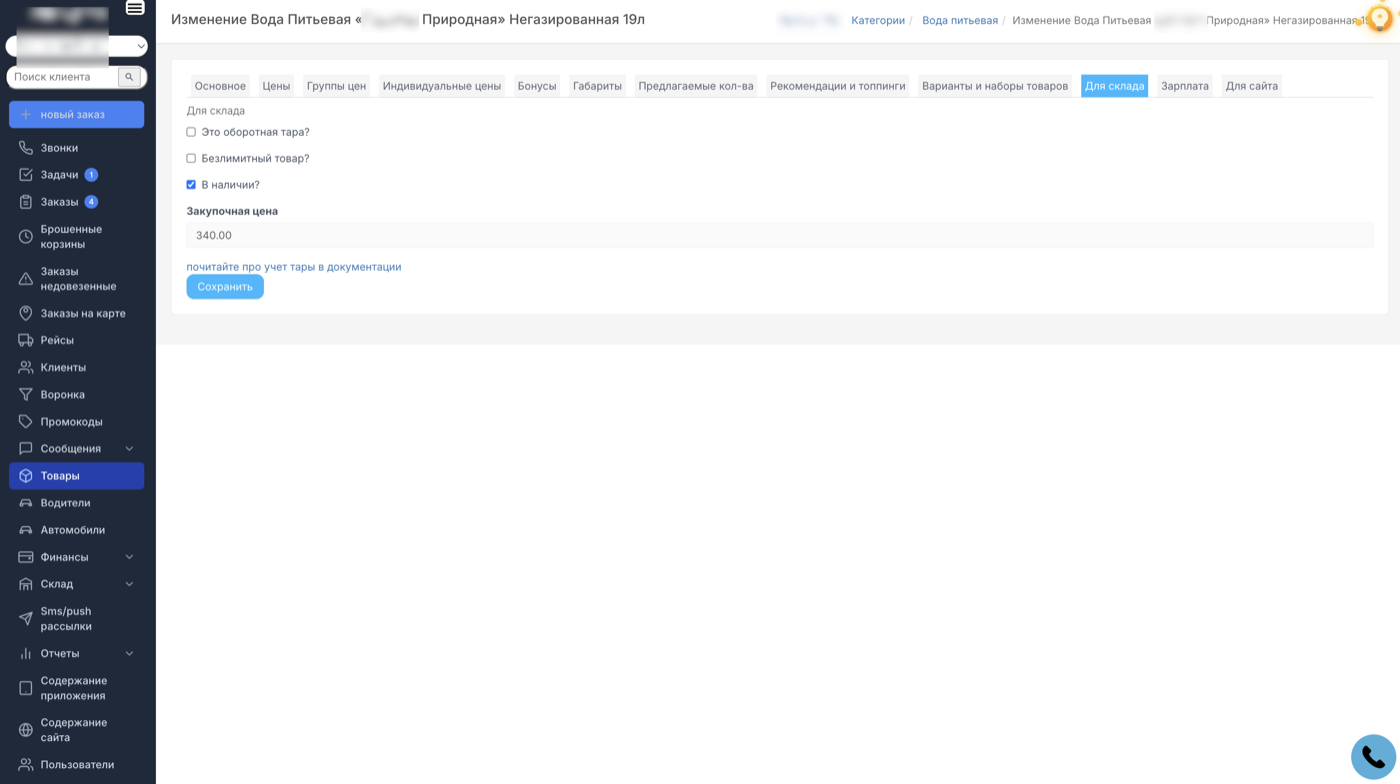Click the hamburger menu icon in sidebar
Image resolution: width=1400 pixels, height=784 pixels.
pyautogui.click(x=135, y=9)
